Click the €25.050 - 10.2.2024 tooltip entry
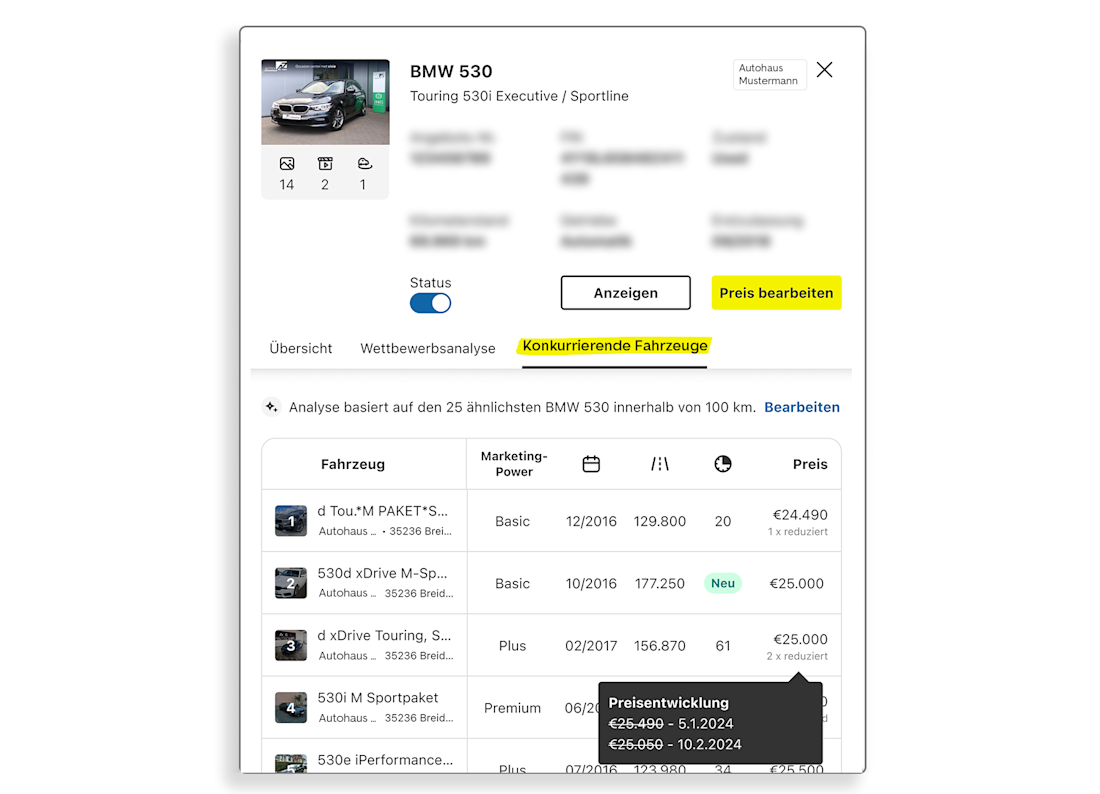The height and width of the screenshot is (794, 1100). (x=674, y=745)
